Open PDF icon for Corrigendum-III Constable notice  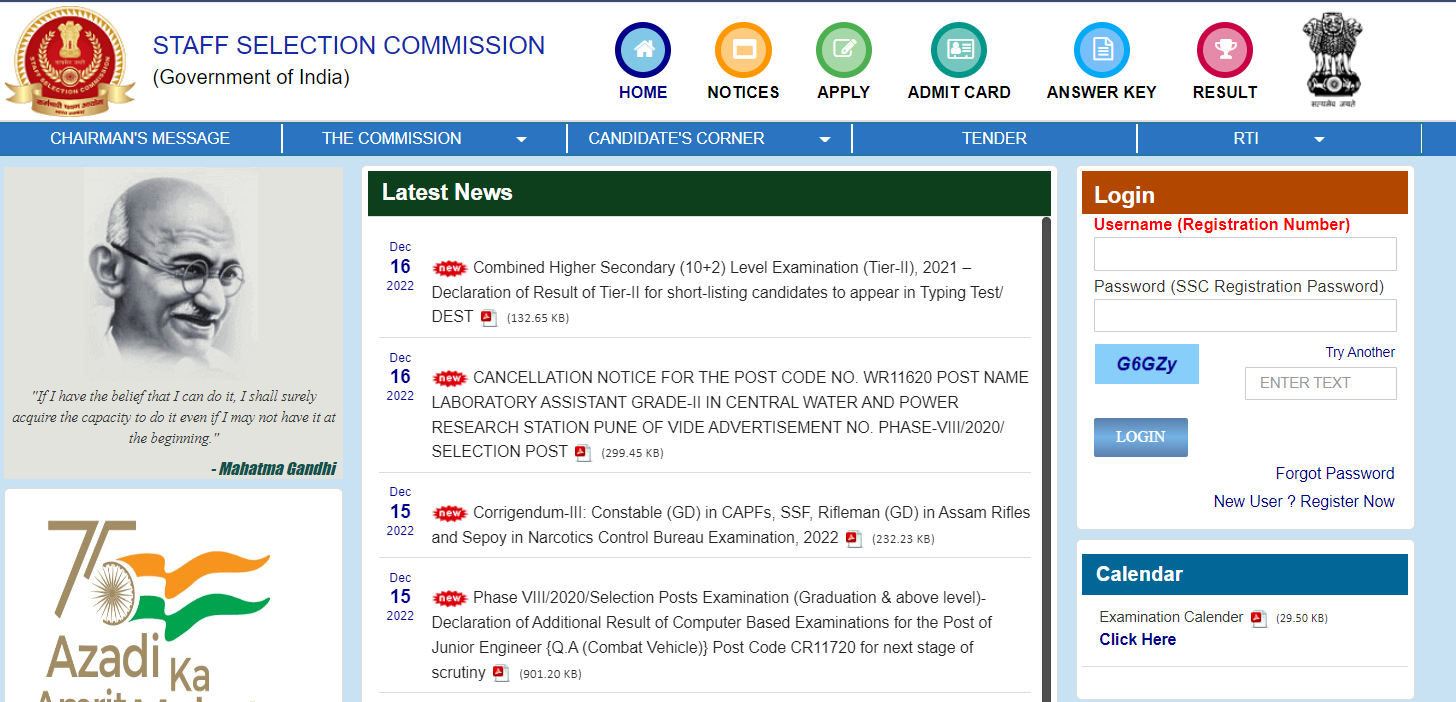(853, 539)
